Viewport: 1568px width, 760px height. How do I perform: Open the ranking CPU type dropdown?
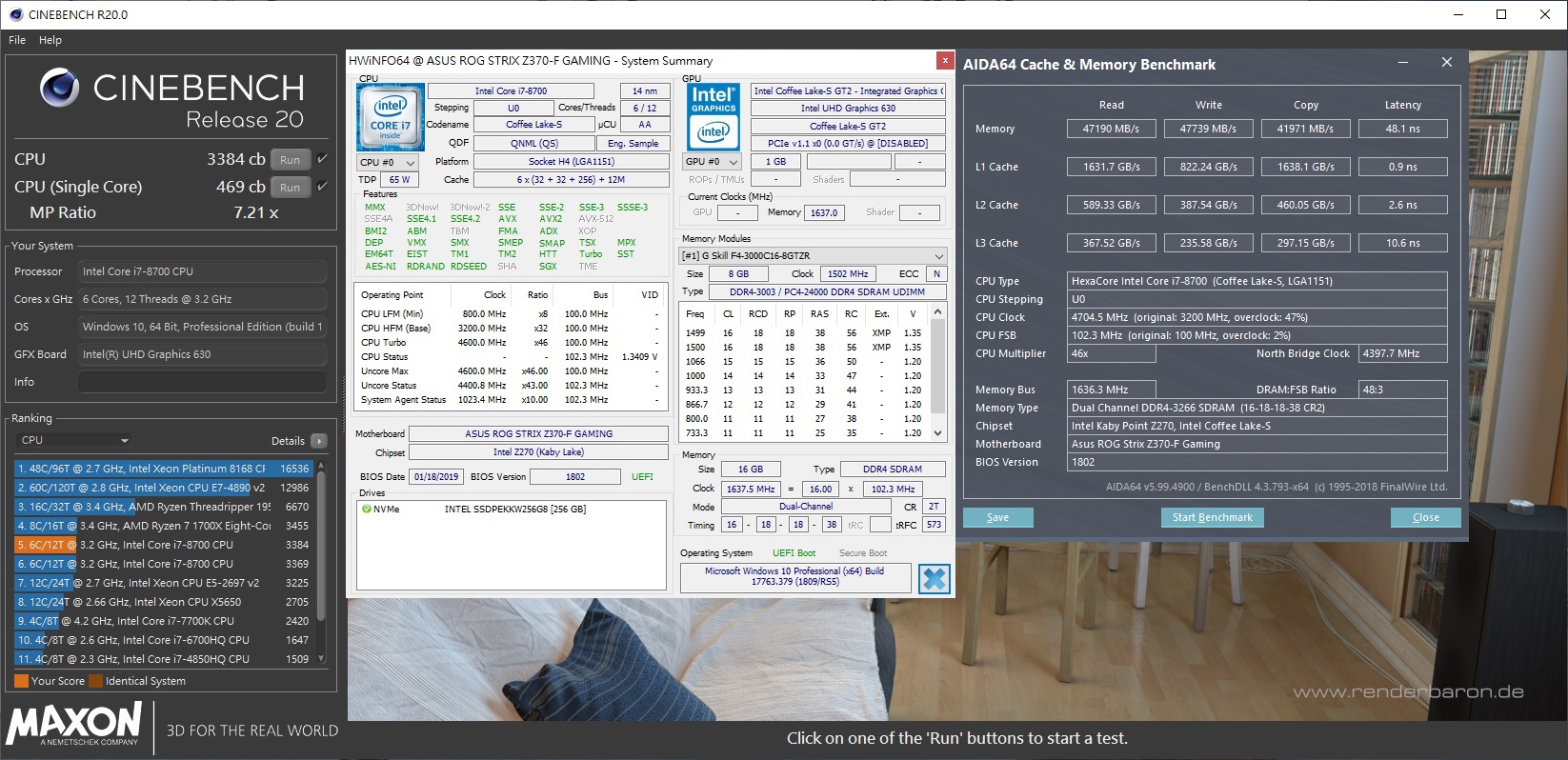[72, 440]
